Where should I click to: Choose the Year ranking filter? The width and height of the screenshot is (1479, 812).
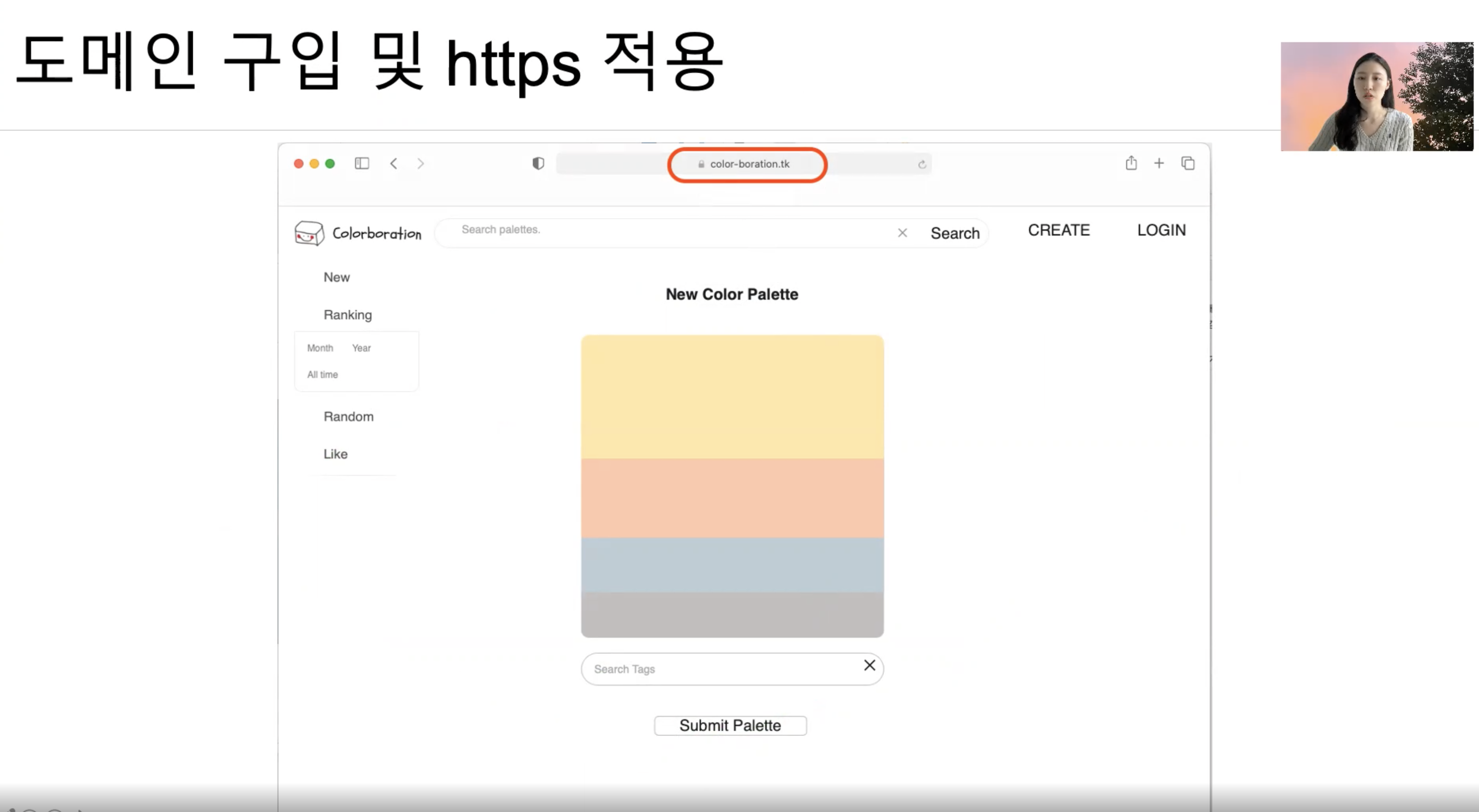(x=361, y=348)
